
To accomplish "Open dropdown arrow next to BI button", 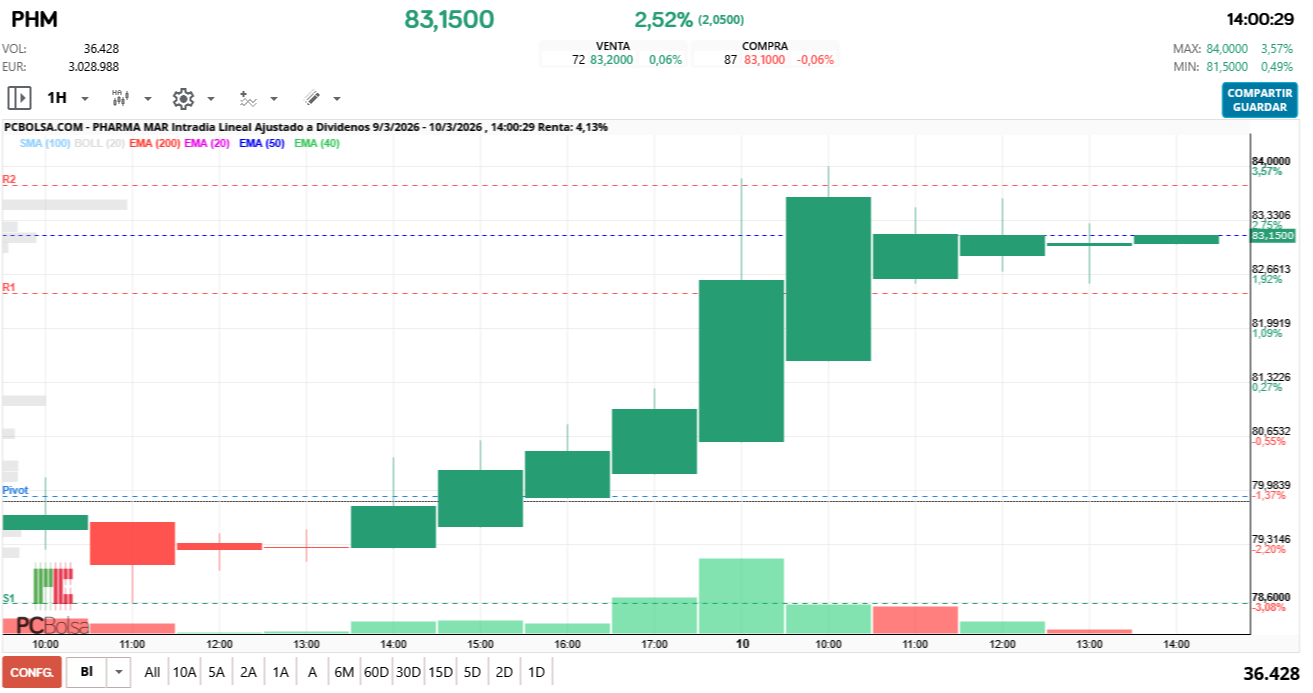I will click(119, 672).
